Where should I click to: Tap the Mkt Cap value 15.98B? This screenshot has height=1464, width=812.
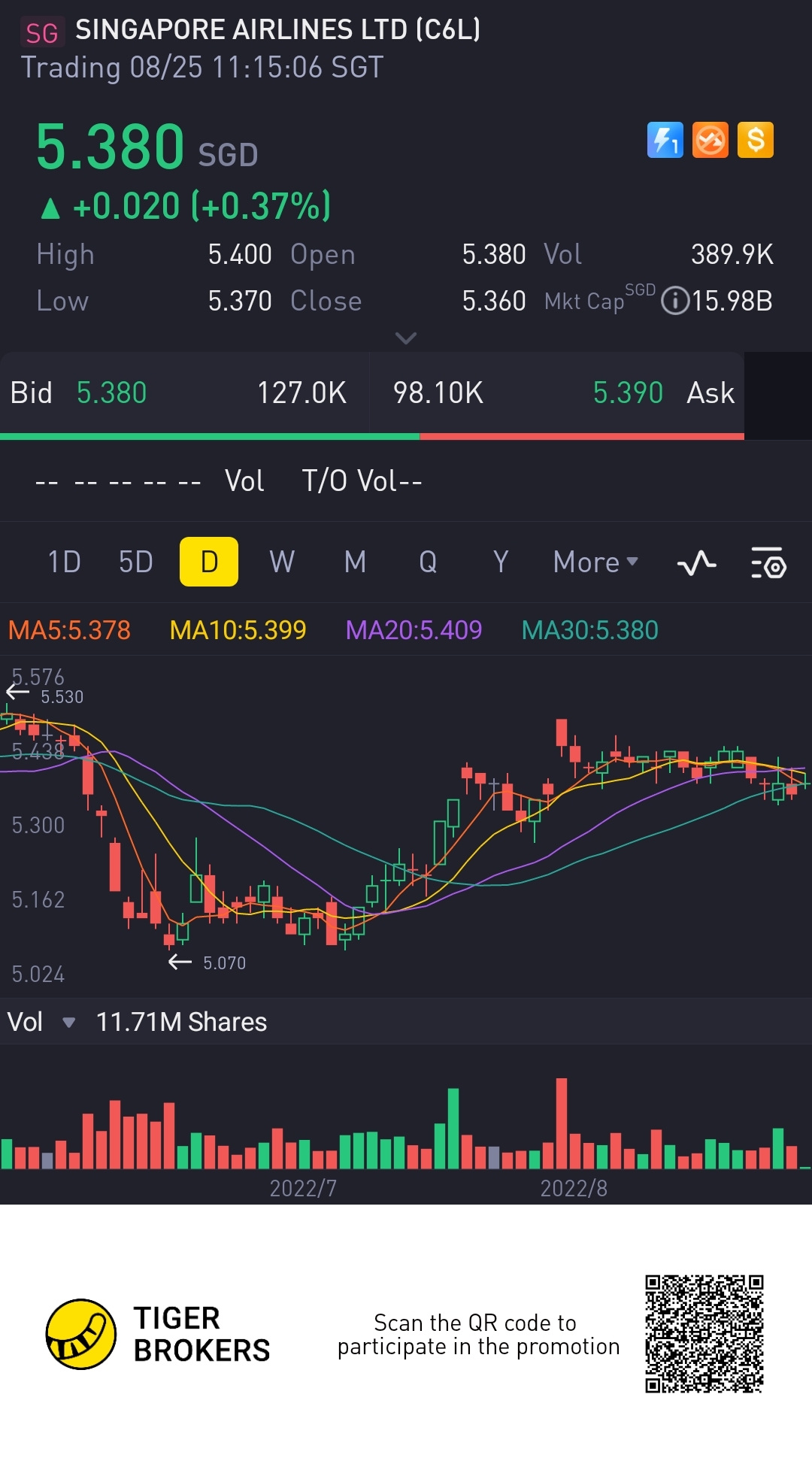732,302
